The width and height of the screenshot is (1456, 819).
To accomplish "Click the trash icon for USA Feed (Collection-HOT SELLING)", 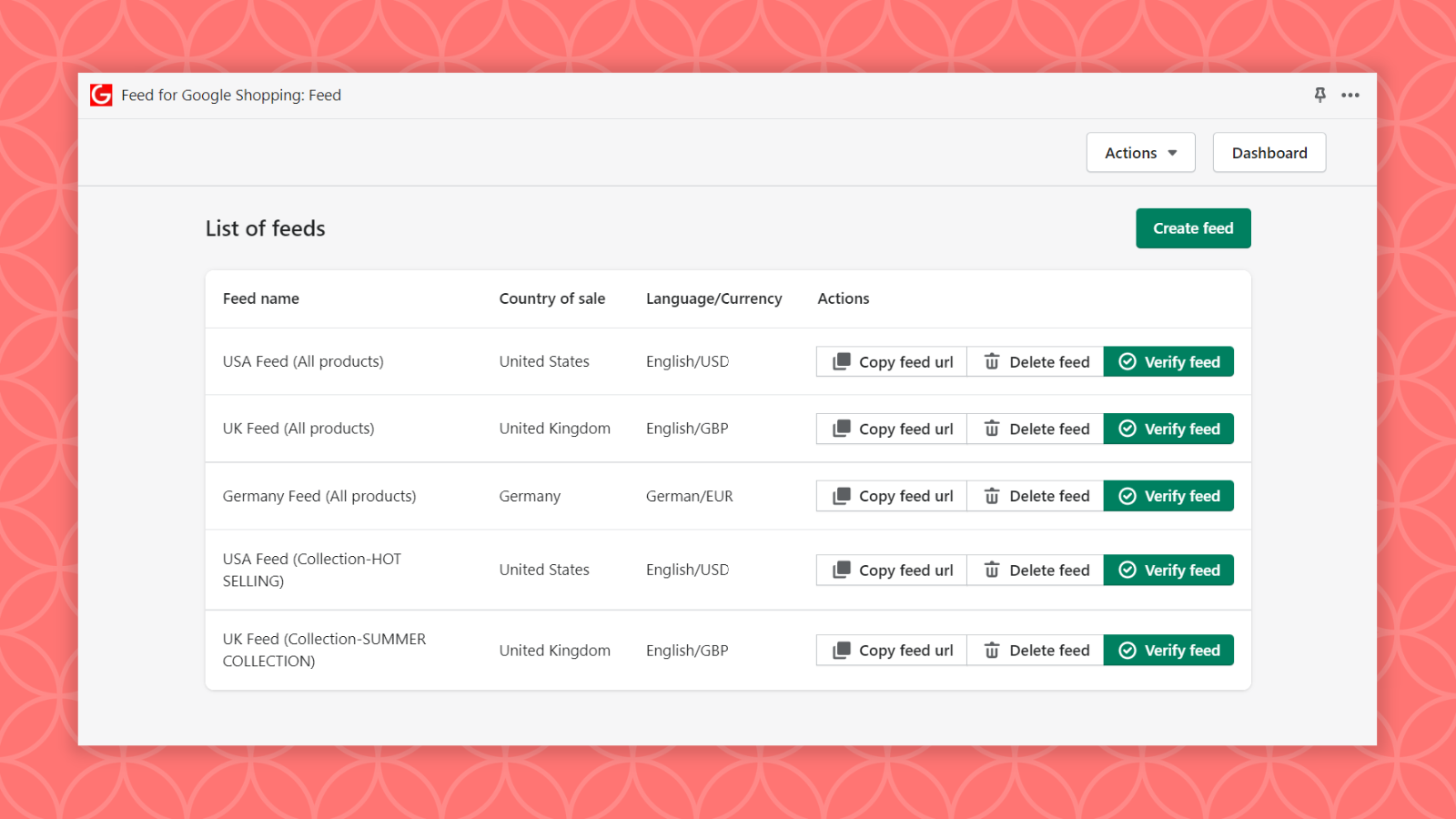I will click(x=992, y=570).
